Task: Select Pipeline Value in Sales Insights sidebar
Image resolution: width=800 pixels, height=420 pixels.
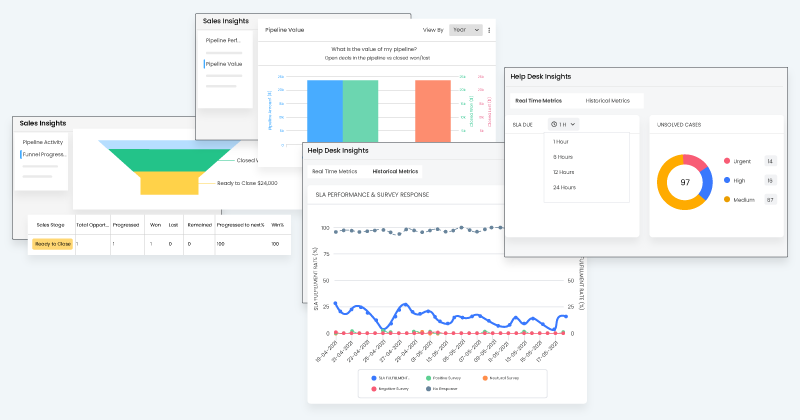Action: tap(223, 64)
